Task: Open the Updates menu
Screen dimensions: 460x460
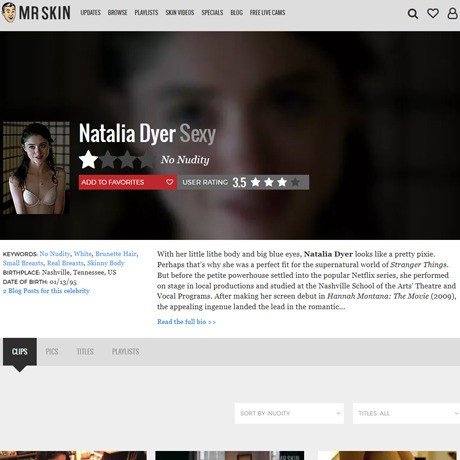Action: (90, 13)
